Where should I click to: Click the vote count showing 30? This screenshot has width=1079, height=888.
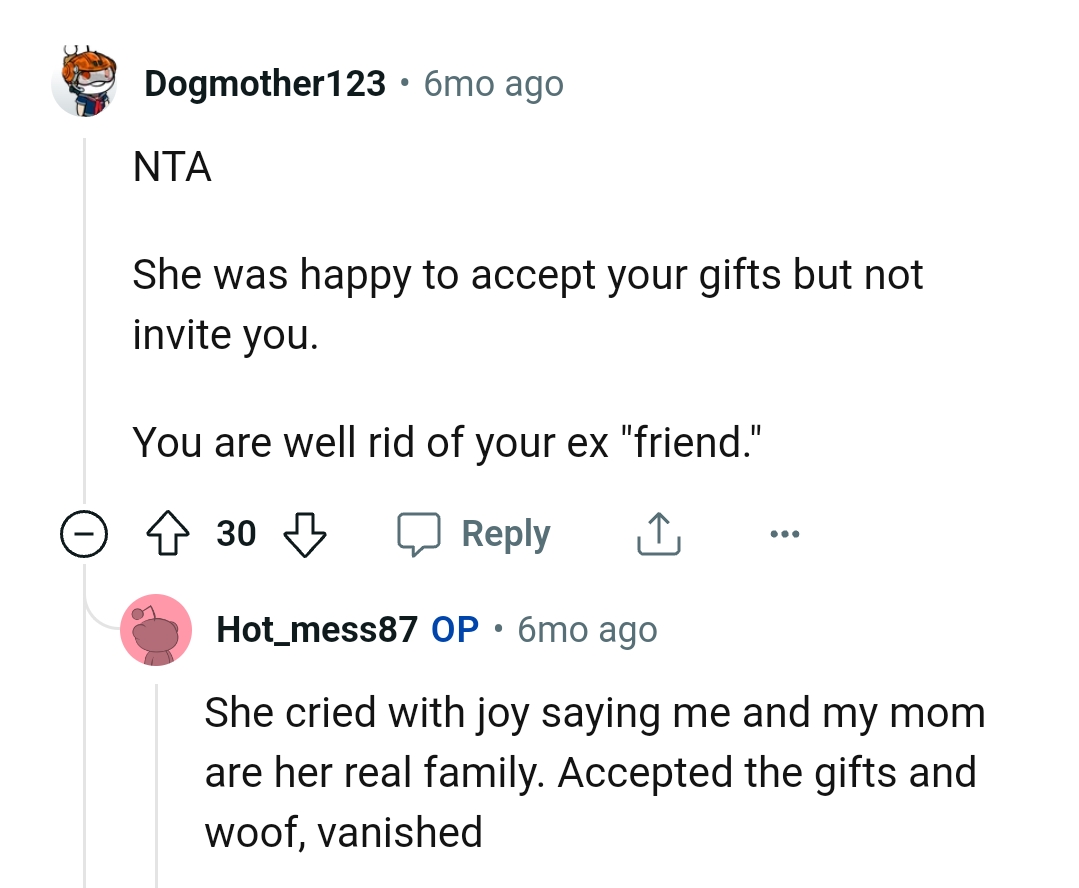(236, 534)
